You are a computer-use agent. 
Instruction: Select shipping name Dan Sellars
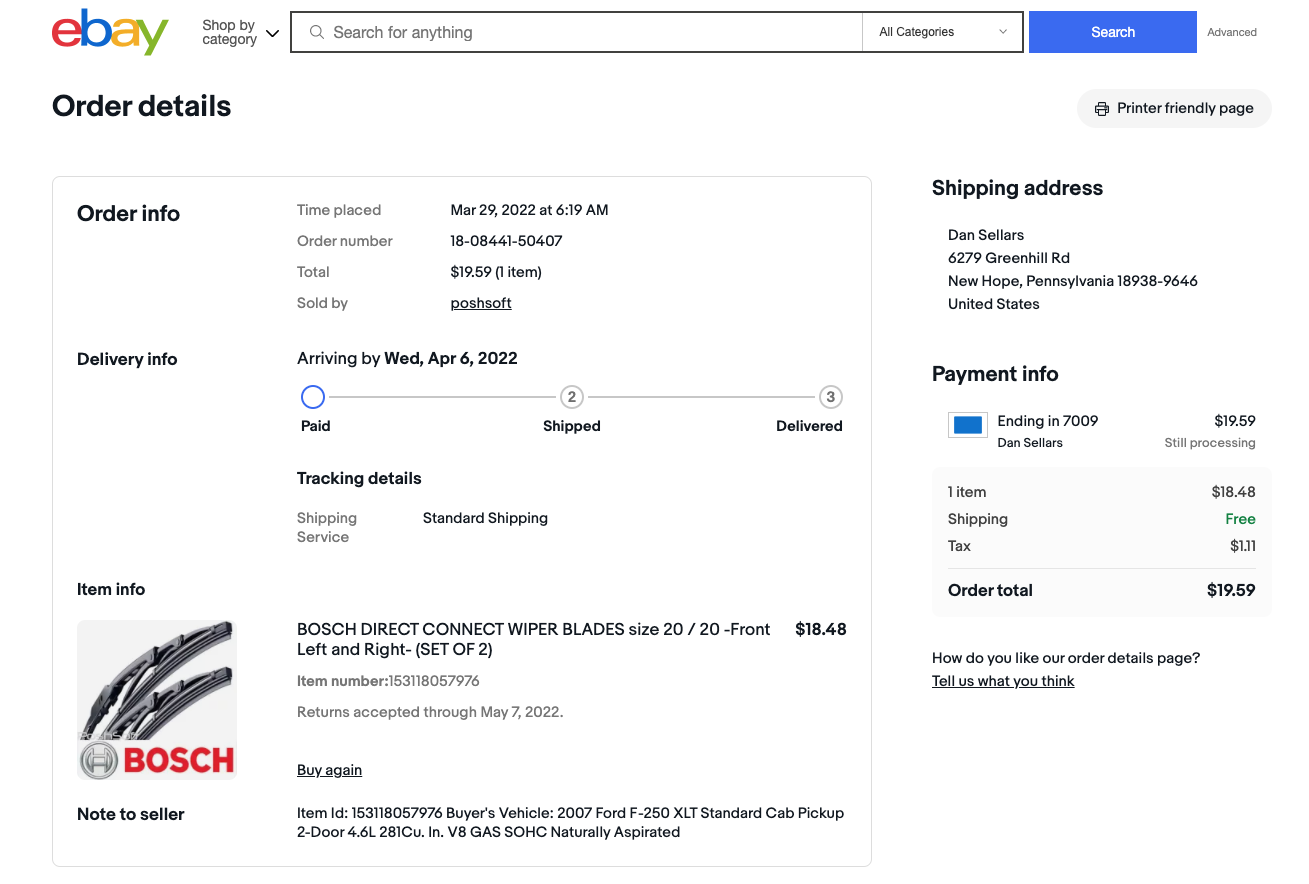click(986, 235)
